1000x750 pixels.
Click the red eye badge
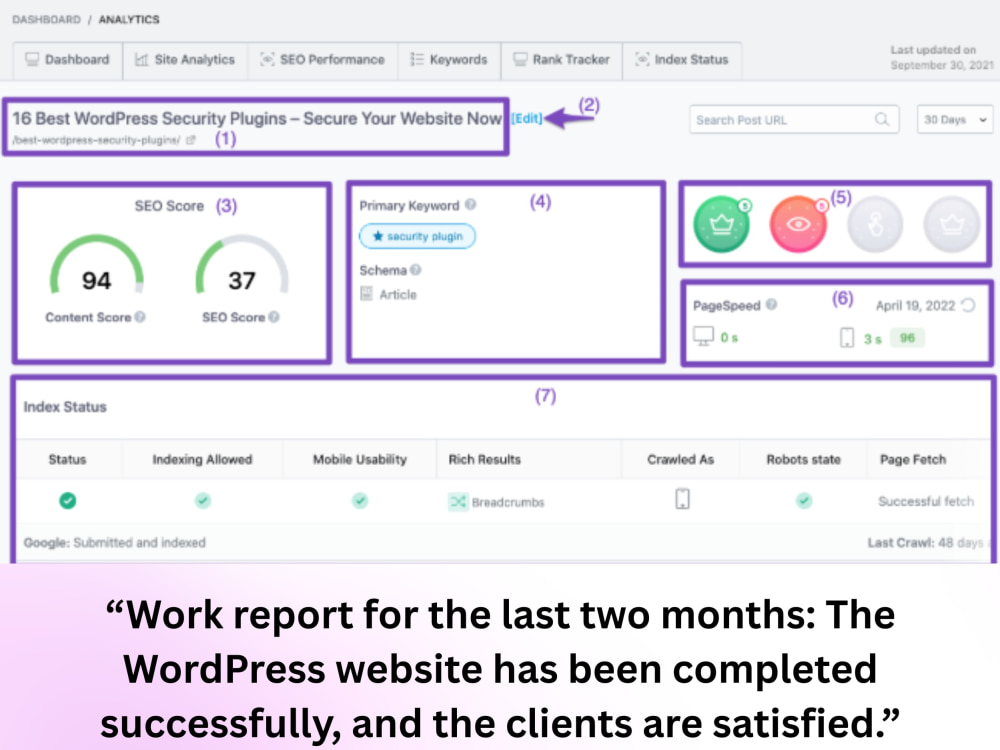[x=798, y=224]
